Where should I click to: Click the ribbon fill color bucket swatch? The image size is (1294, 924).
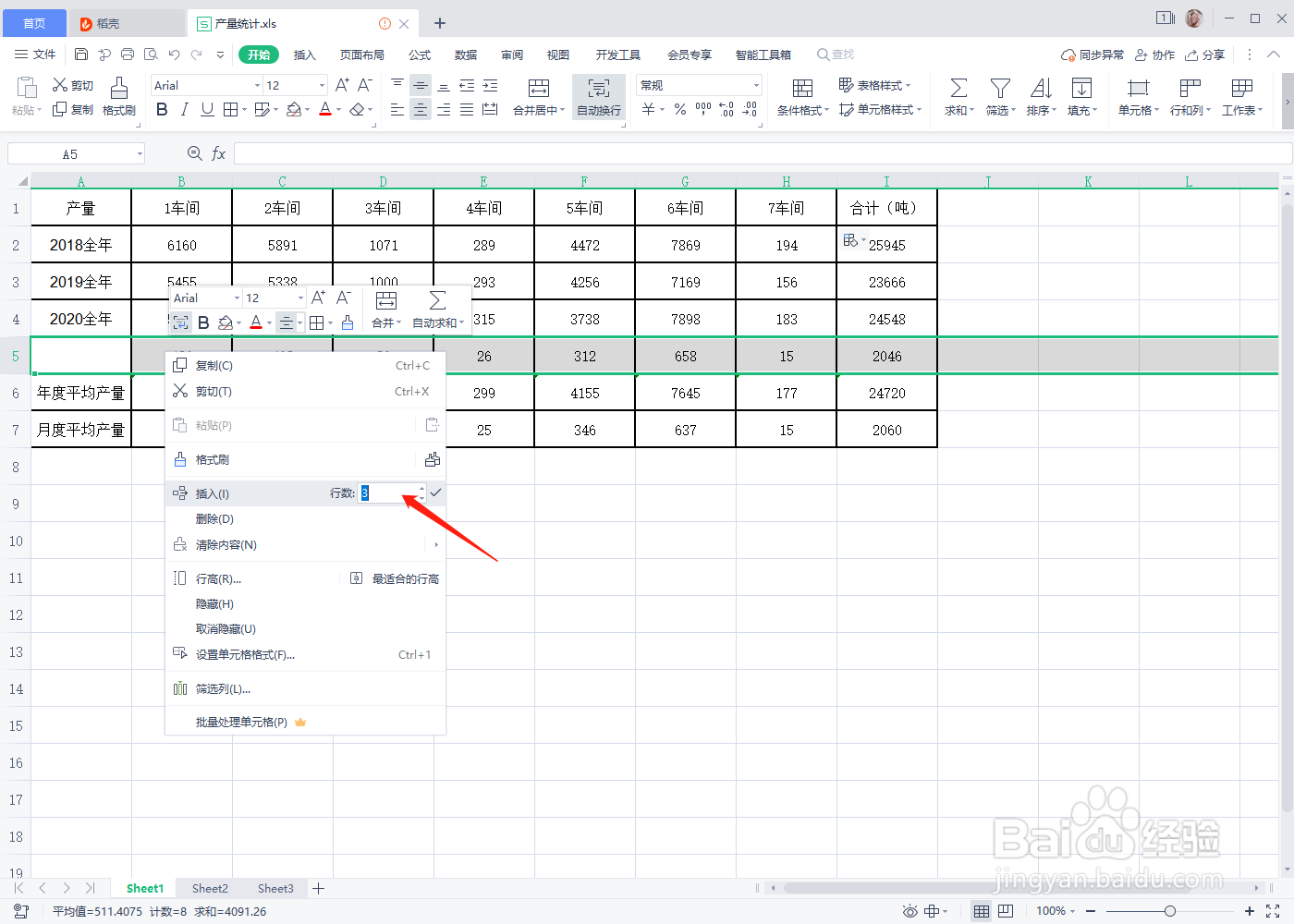point(293,110)
